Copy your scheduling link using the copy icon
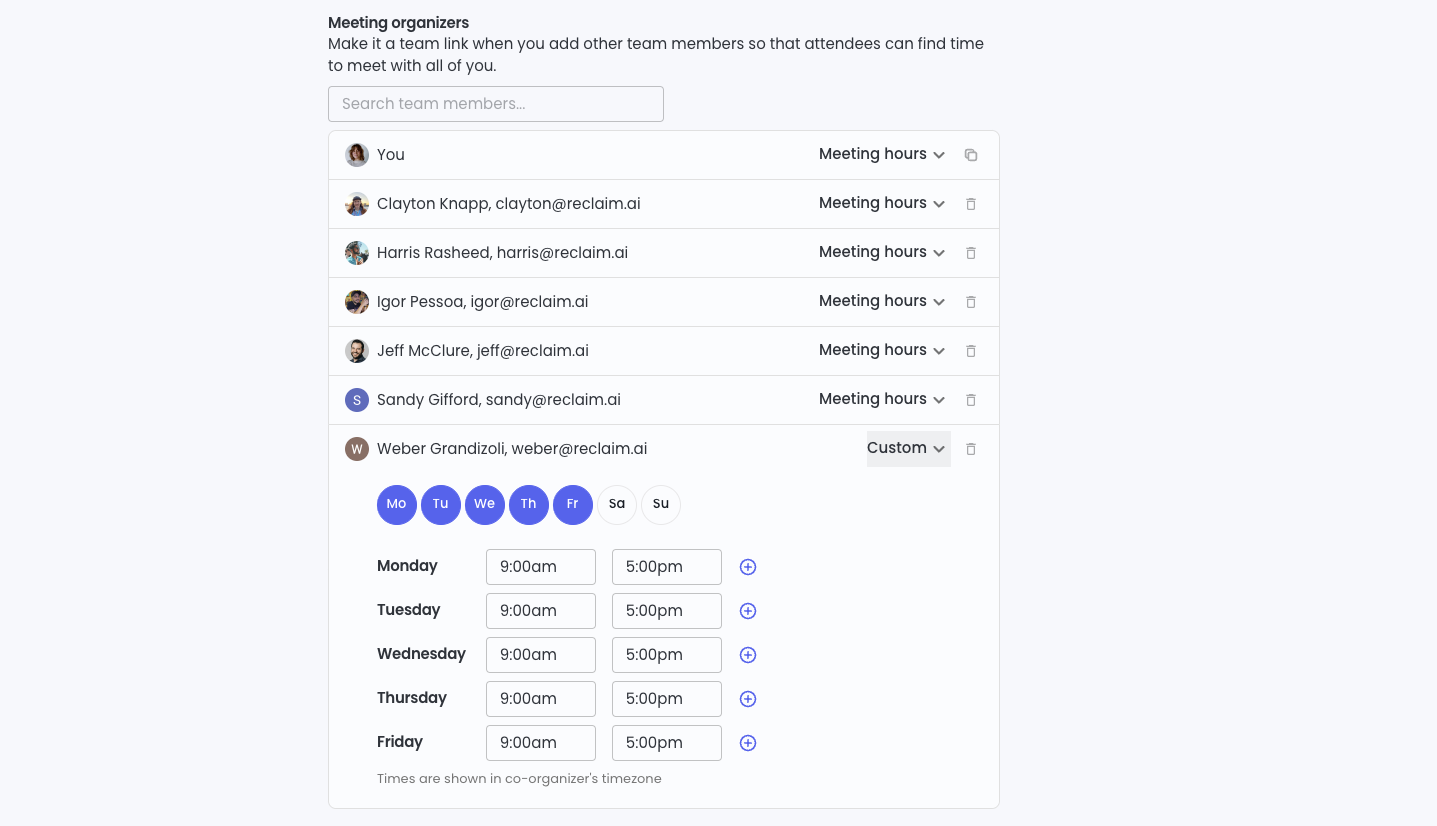Image resolution: width=1437 pixels, height=826 pixels. 971,154
